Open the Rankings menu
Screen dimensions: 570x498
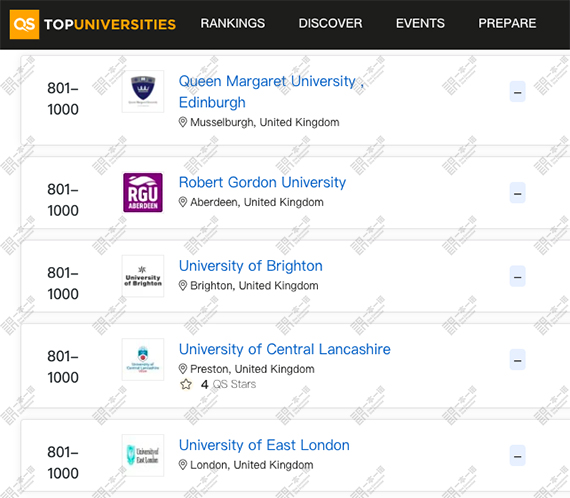(233, 23)
